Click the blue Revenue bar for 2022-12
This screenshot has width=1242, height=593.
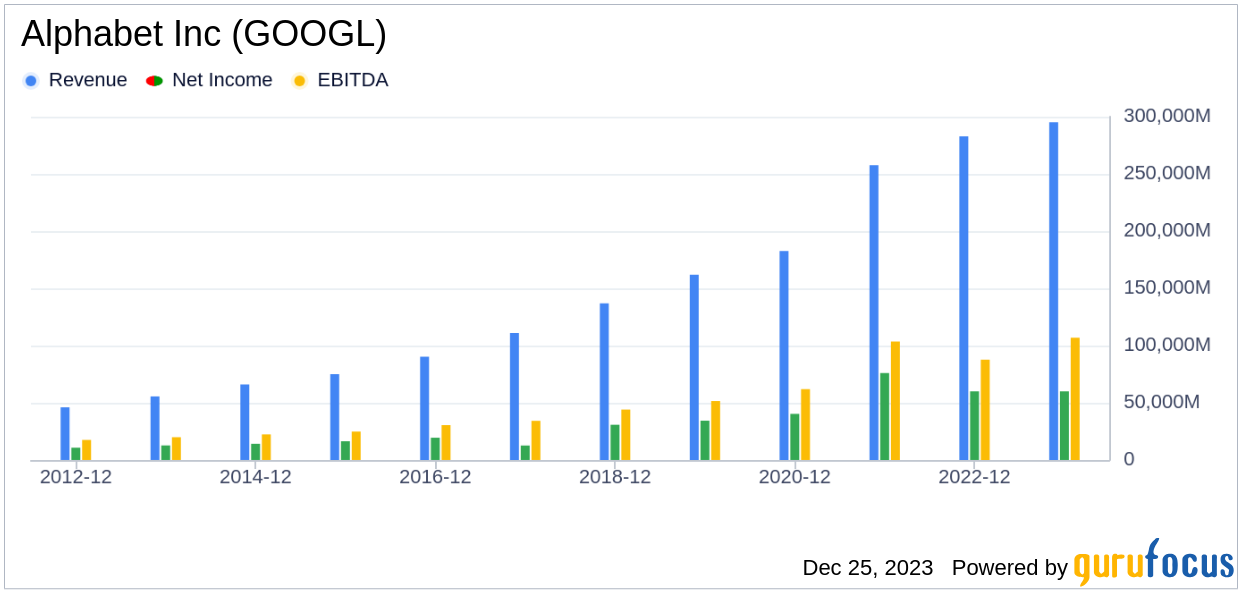click(x=964, y=299)
